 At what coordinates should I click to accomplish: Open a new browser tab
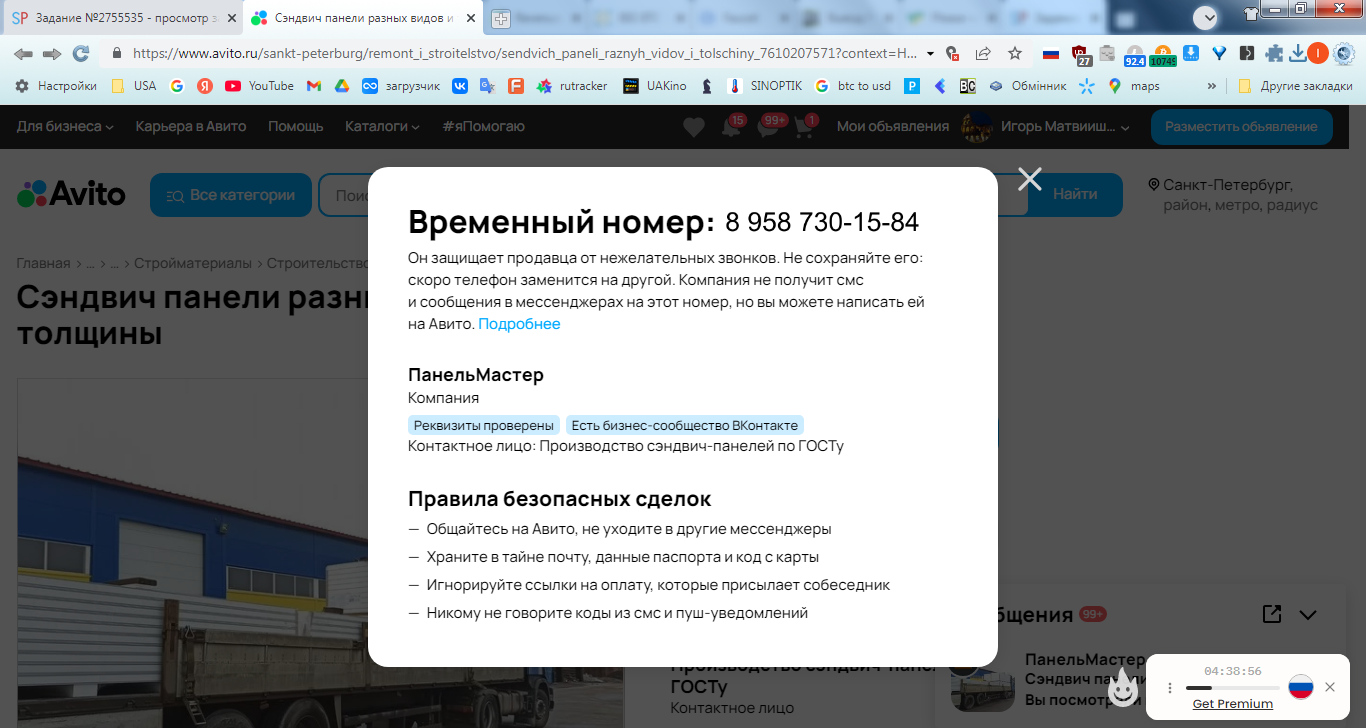coord(500,19)
